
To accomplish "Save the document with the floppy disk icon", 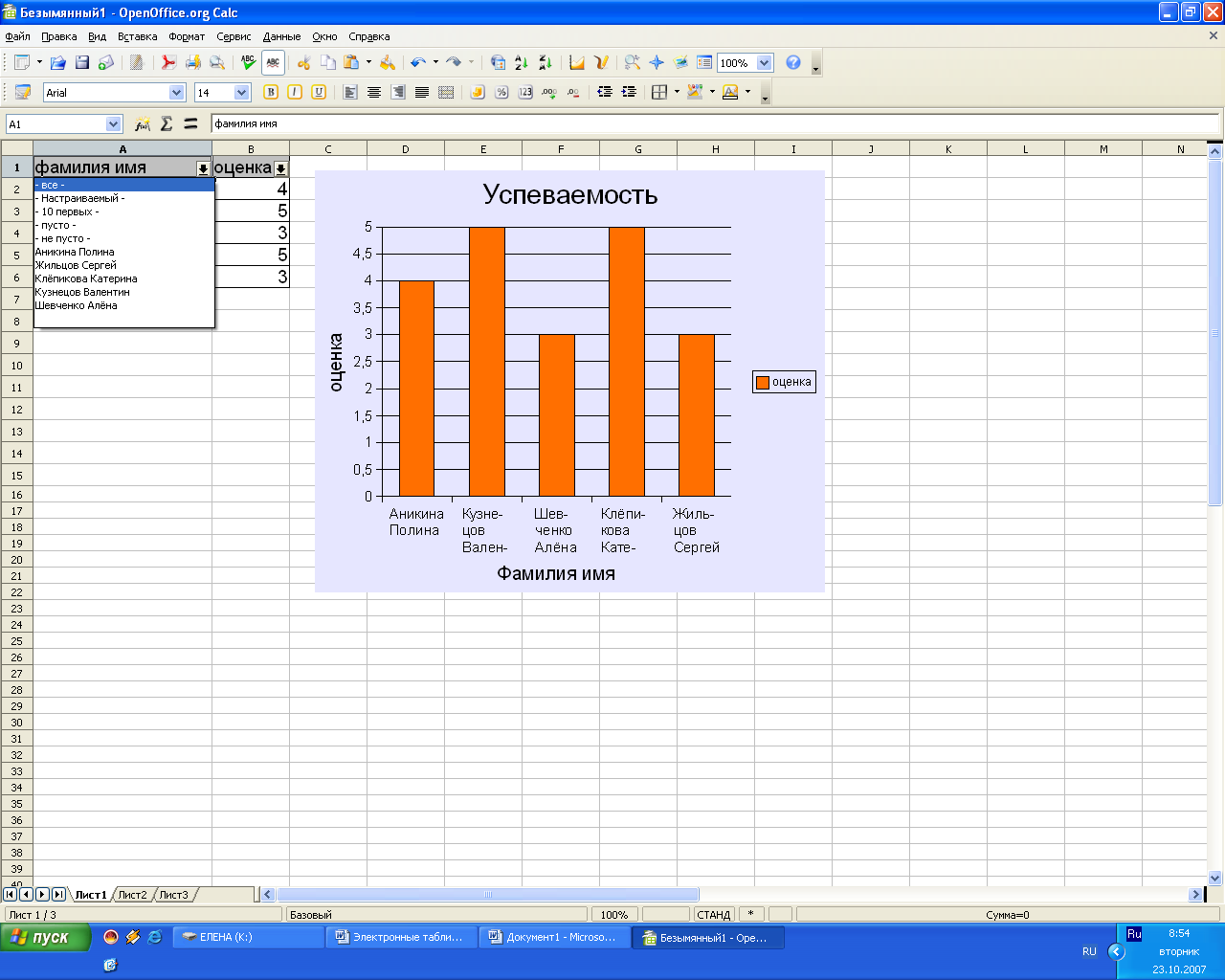I will [82, 63].
